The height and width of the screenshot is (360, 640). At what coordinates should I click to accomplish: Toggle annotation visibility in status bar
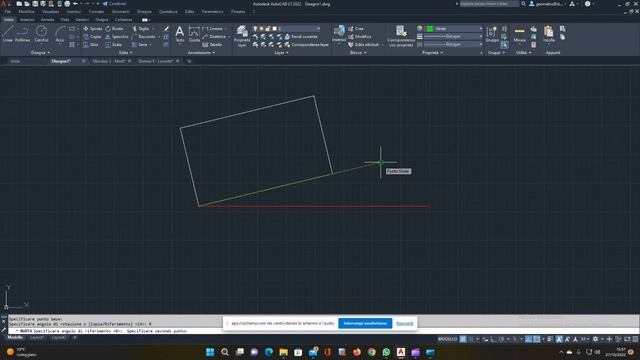pyautogui.click(x=559, y=339)
